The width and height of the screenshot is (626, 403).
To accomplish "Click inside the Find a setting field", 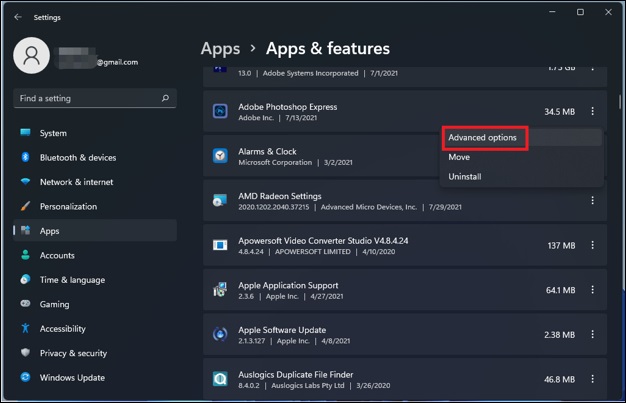I will click(95, 98).
